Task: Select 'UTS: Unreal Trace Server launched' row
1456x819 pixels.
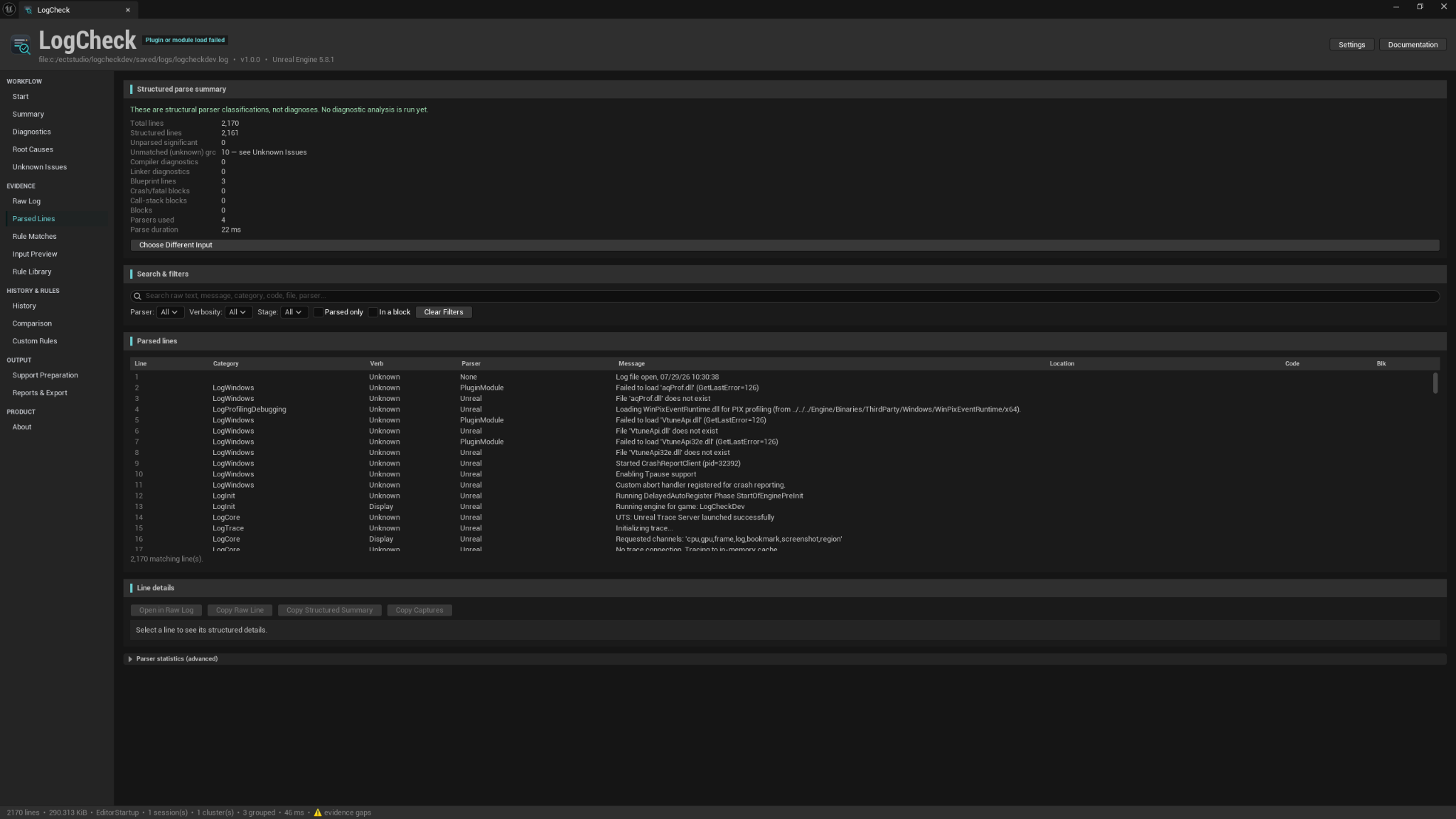Action: pyautogui.click(x=781, y=518)
